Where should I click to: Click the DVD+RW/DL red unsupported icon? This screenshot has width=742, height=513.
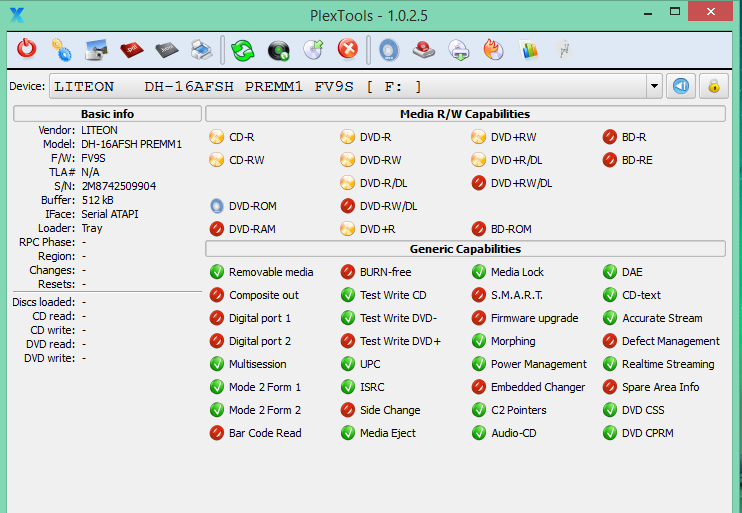click(x=478, y=183)
